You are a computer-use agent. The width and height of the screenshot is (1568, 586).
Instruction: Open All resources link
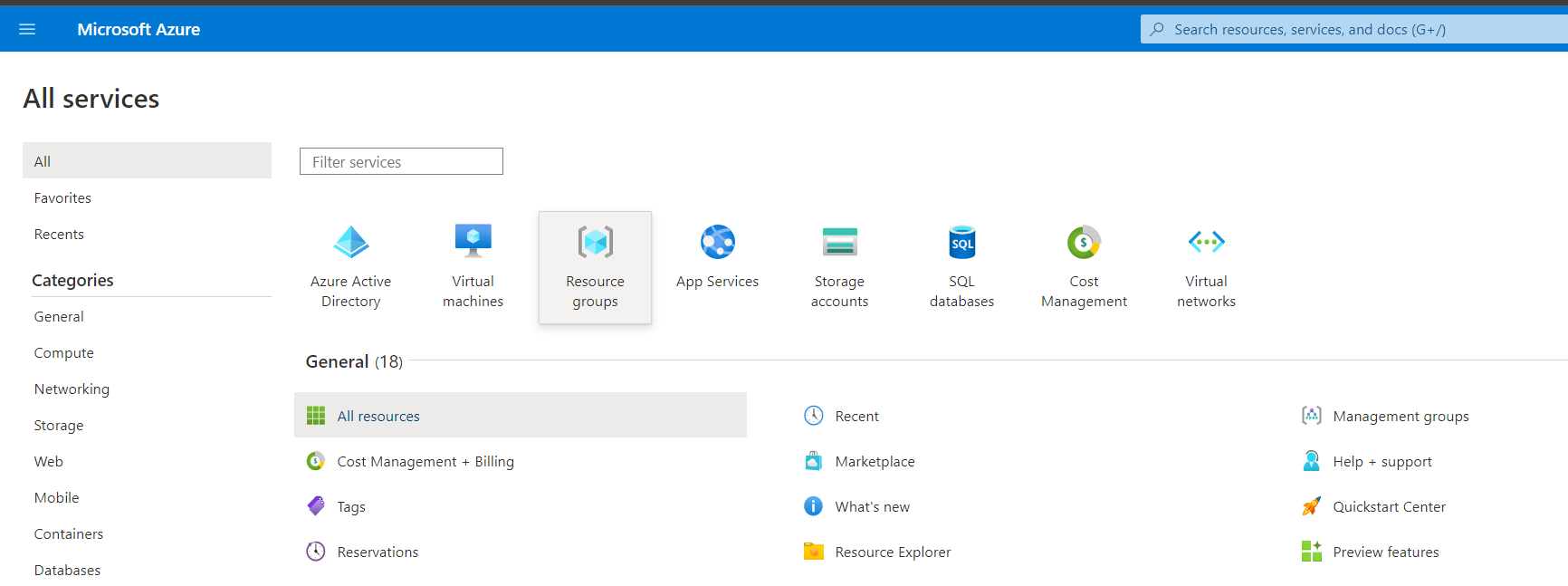[378, 416]
